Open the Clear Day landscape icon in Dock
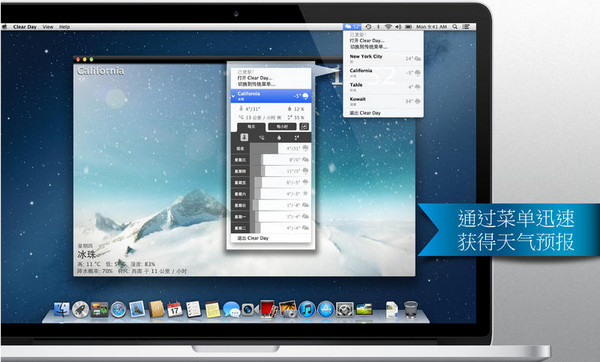The width and height of the screenshot is (600, 362). coord(364,309)
